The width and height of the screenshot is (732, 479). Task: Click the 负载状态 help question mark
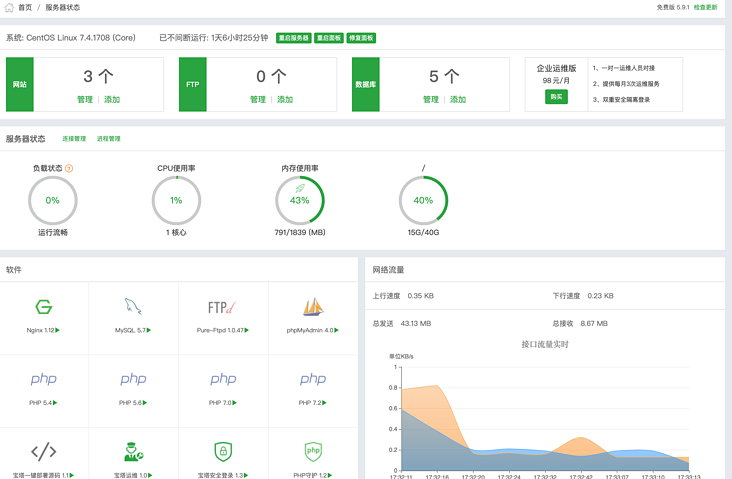pyautogui.click(x=69, y=168)
